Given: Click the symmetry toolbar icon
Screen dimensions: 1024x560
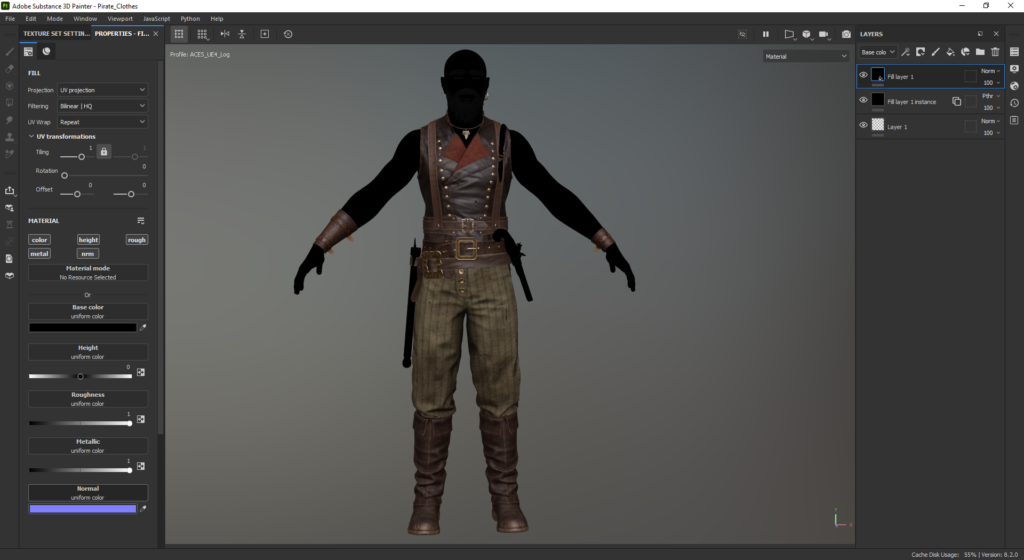Looking at the screenshot, I should (225, 34).
